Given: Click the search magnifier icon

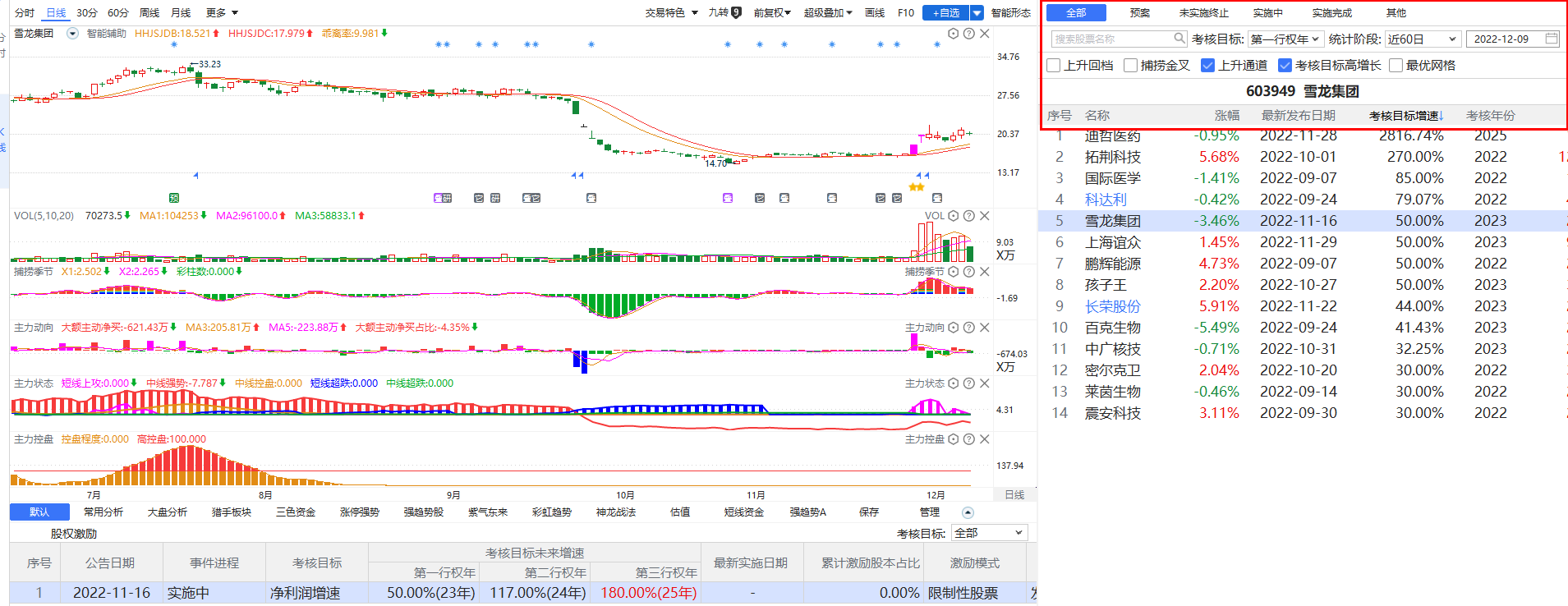Looking at the screenshot, I should (x=1179, y=39).
